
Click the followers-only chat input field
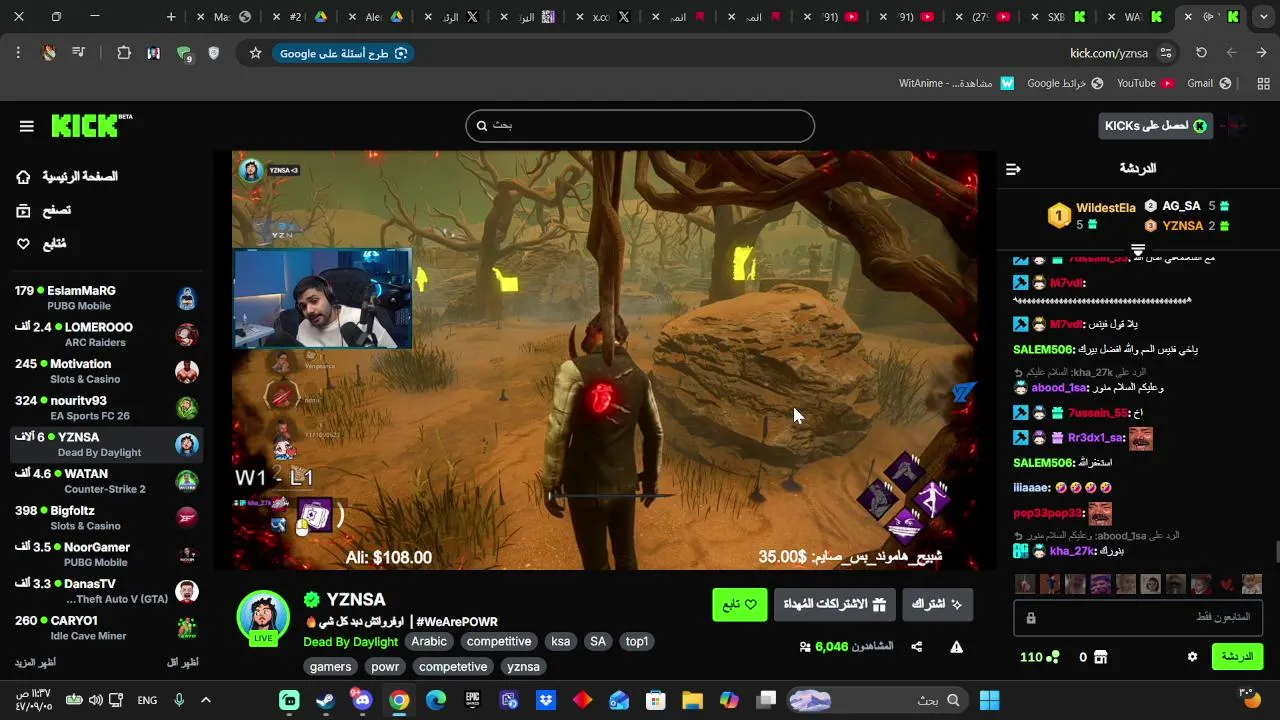click(x=1138, y=618)
